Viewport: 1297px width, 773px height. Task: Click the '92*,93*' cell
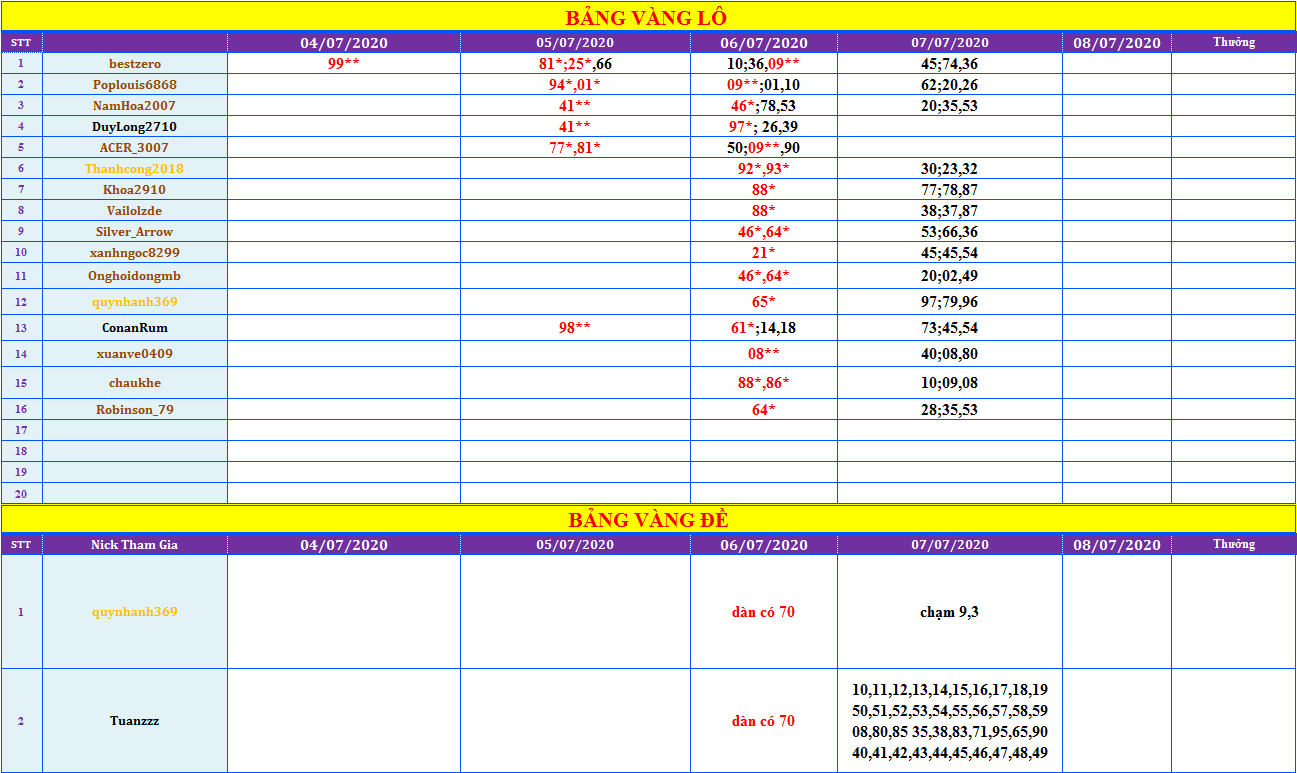(764, 169)
